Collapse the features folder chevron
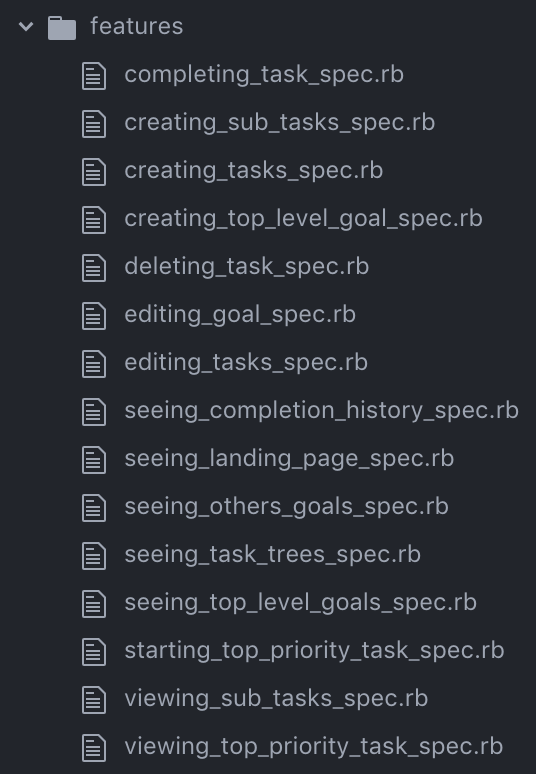536x774 pixels. click(26, 26)
